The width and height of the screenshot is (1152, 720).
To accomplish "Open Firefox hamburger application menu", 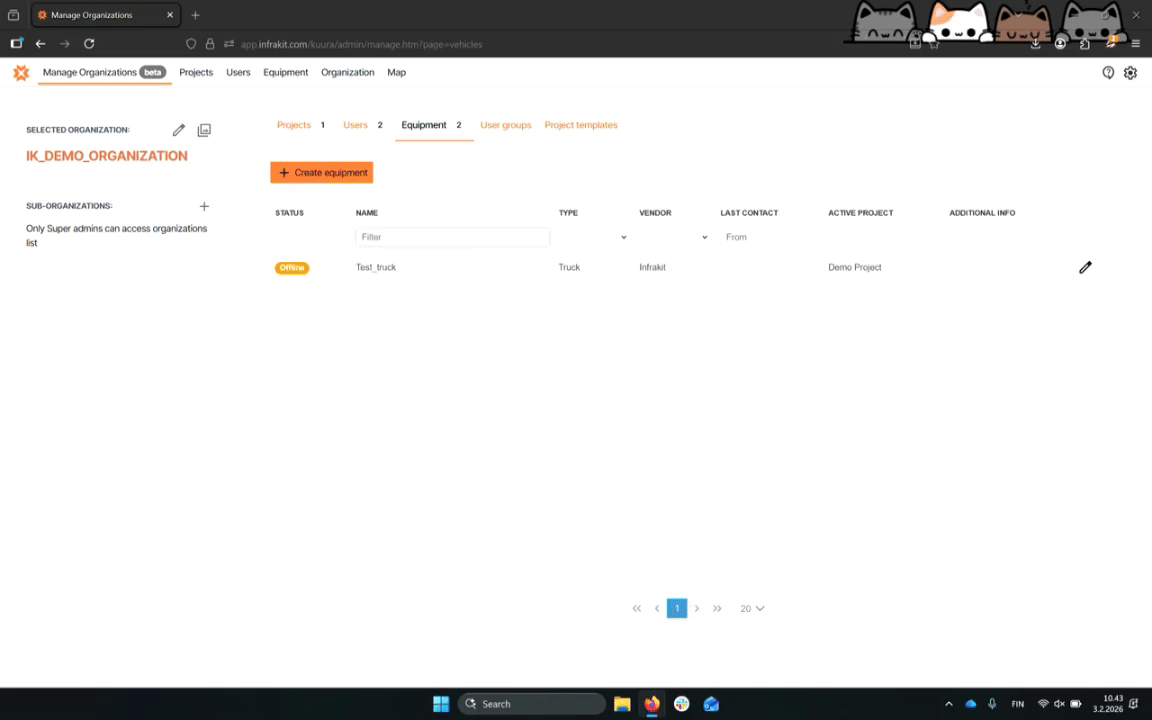I will coord(1136,44).
